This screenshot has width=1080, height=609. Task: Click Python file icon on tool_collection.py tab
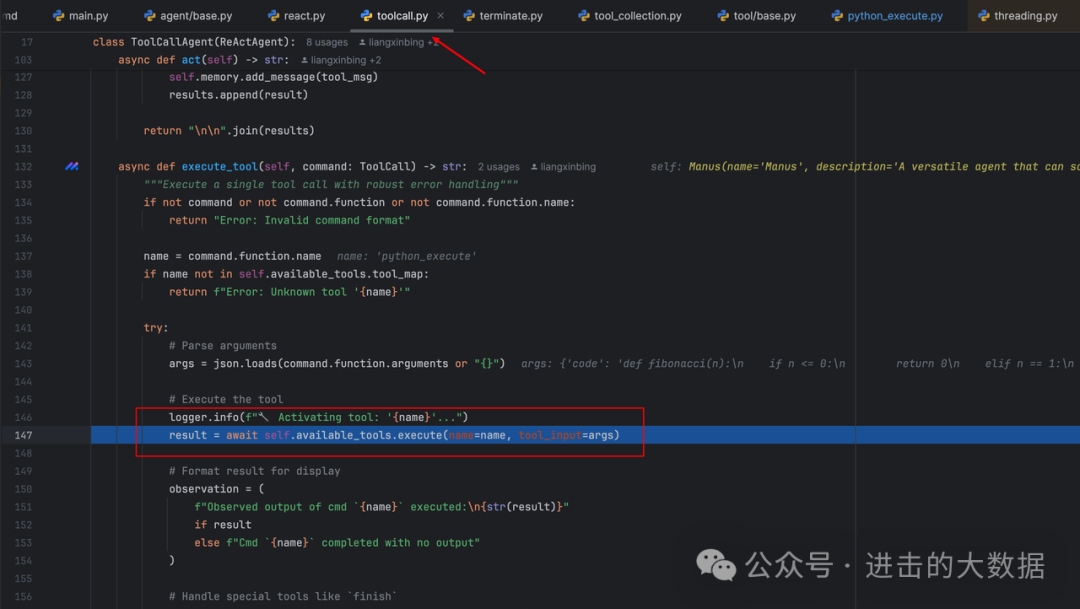tap(584, 15)
